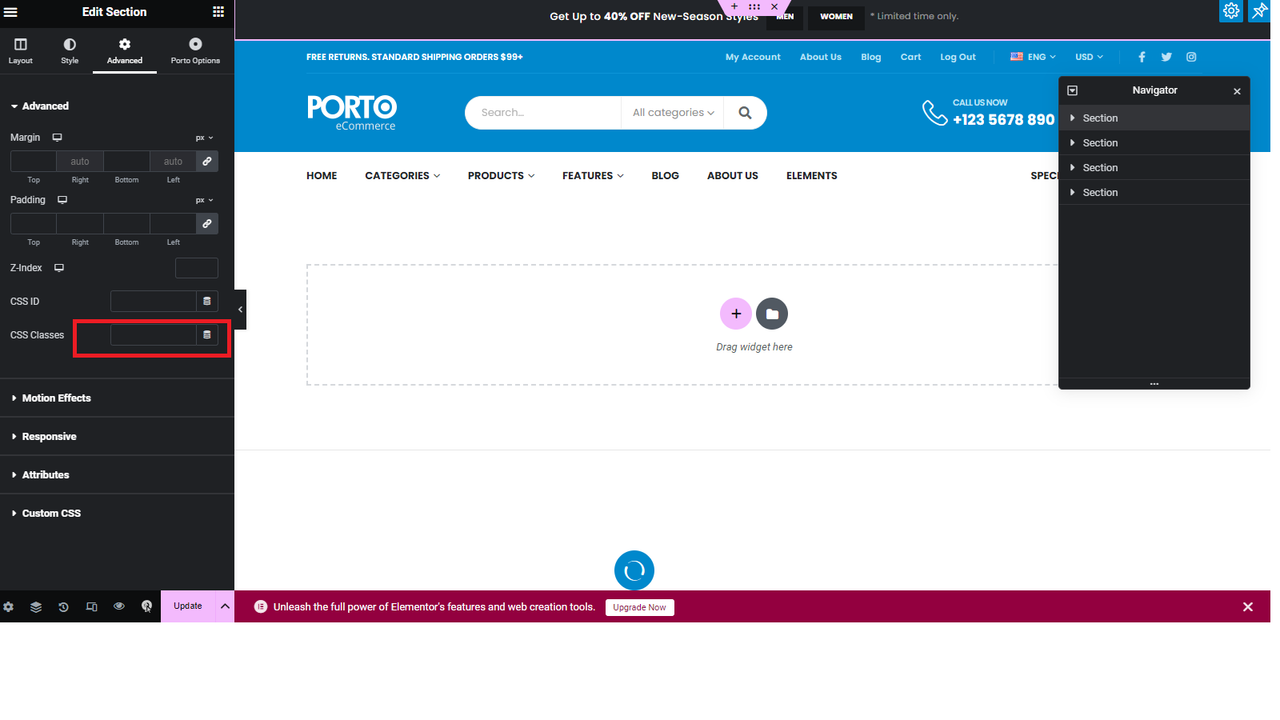Open the Padding px unit dropdown
The height and width of the screenshot is (720, 1280).
click(204, 200)
